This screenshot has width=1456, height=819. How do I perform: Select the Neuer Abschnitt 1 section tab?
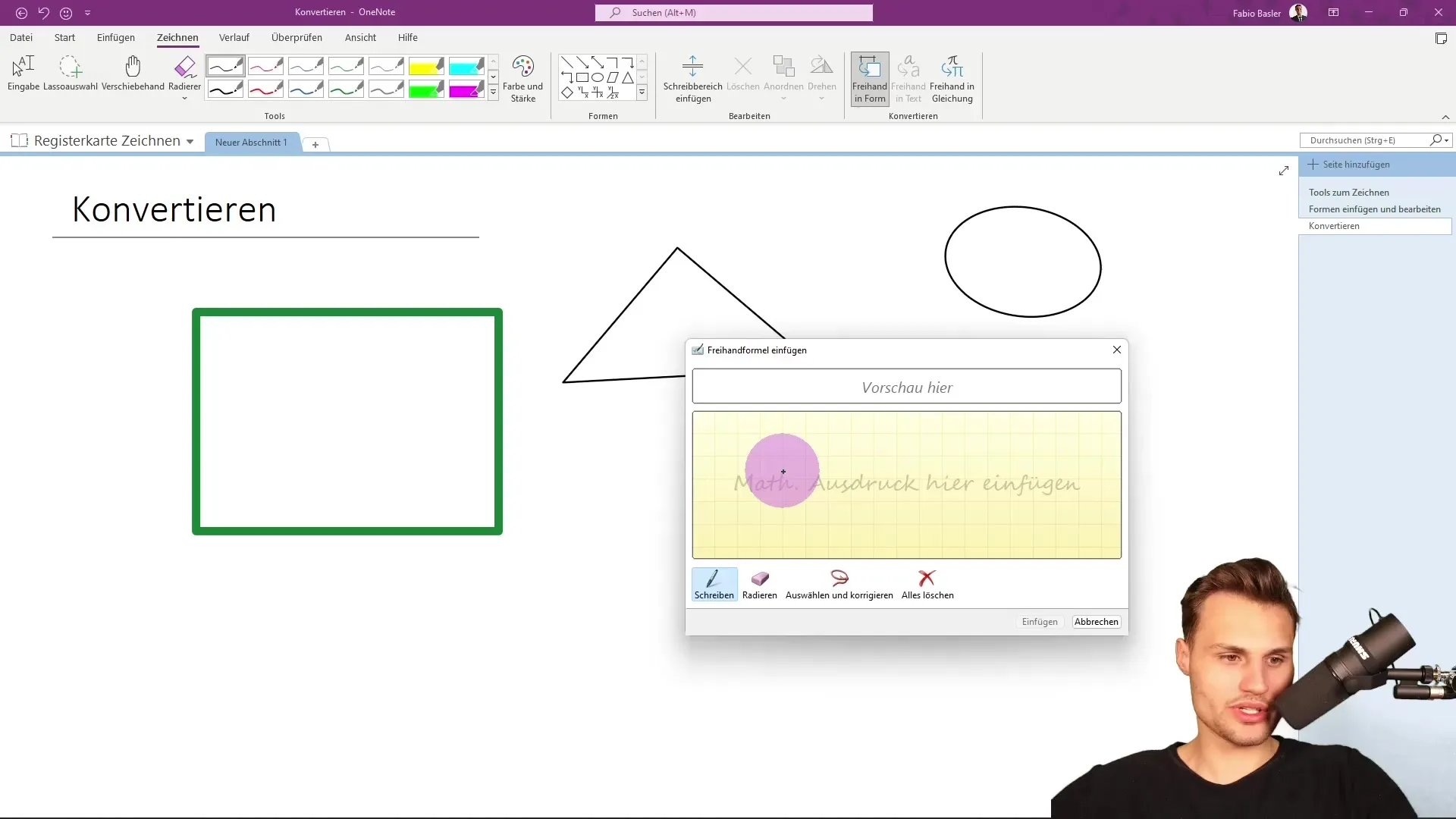[251, 143]
